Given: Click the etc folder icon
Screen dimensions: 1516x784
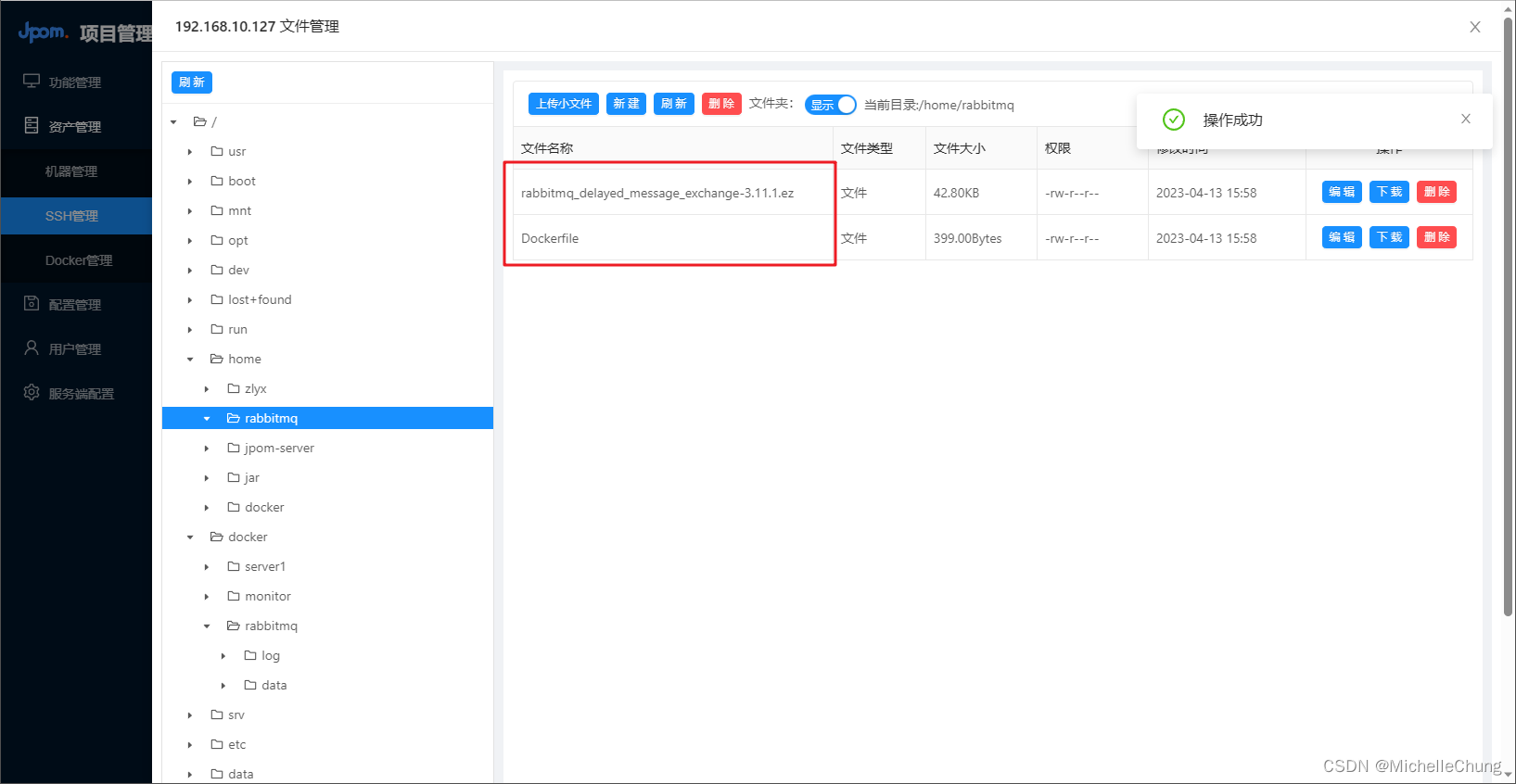Looking at the screenshot, I should click(x=217, y=744).
